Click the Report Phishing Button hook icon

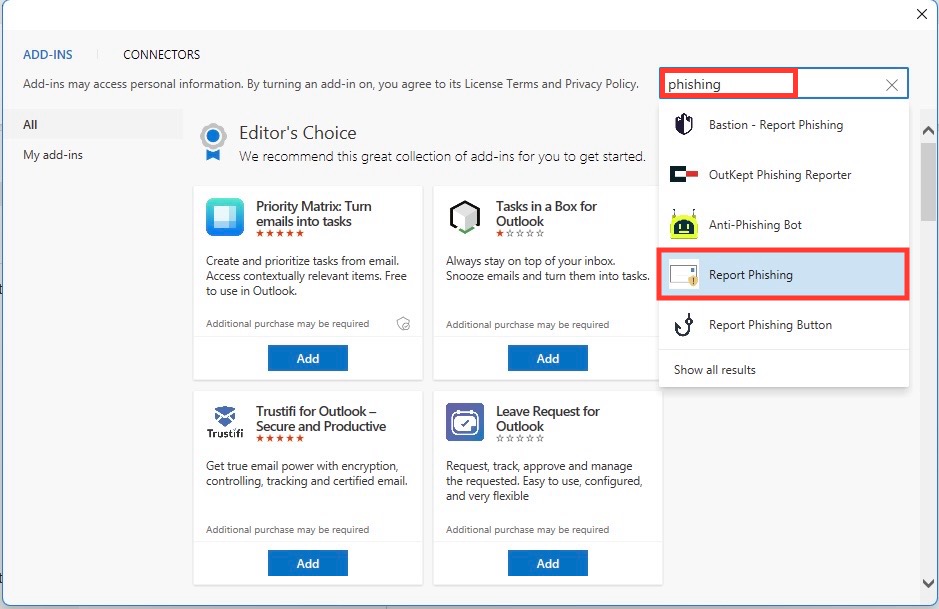(683, 325)
